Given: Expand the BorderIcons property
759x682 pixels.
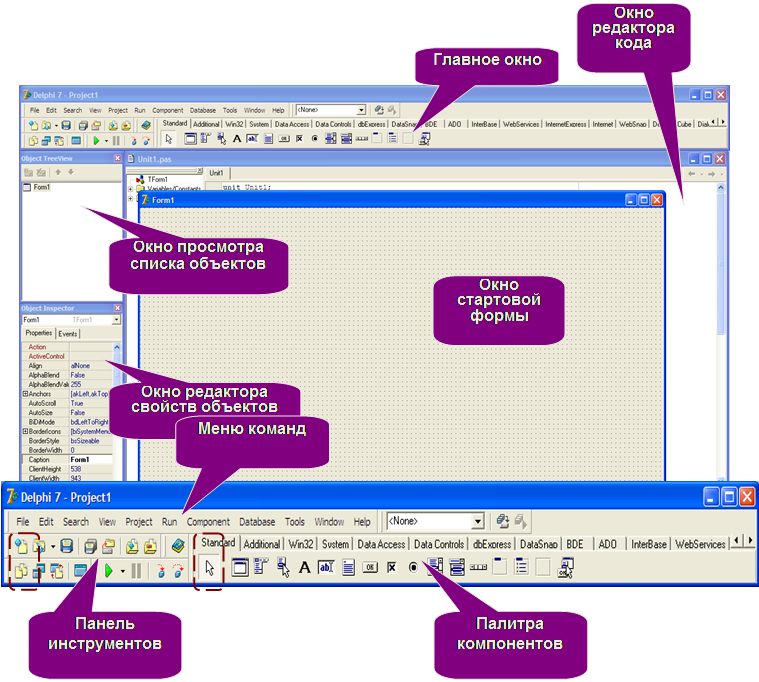Looking at the screenshot, I should [25, 431].
